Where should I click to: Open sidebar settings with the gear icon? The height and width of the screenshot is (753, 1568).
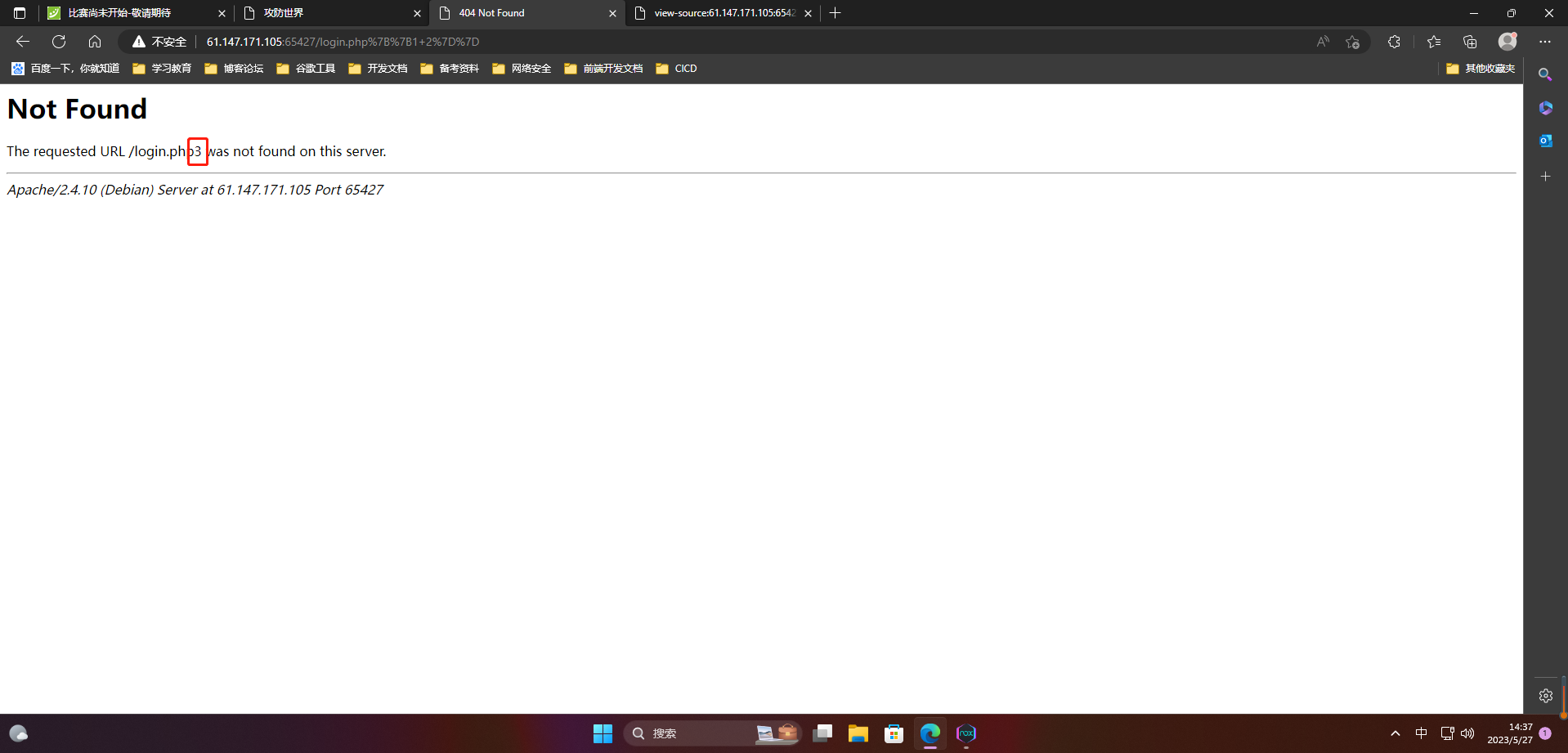pos(1548,696)
